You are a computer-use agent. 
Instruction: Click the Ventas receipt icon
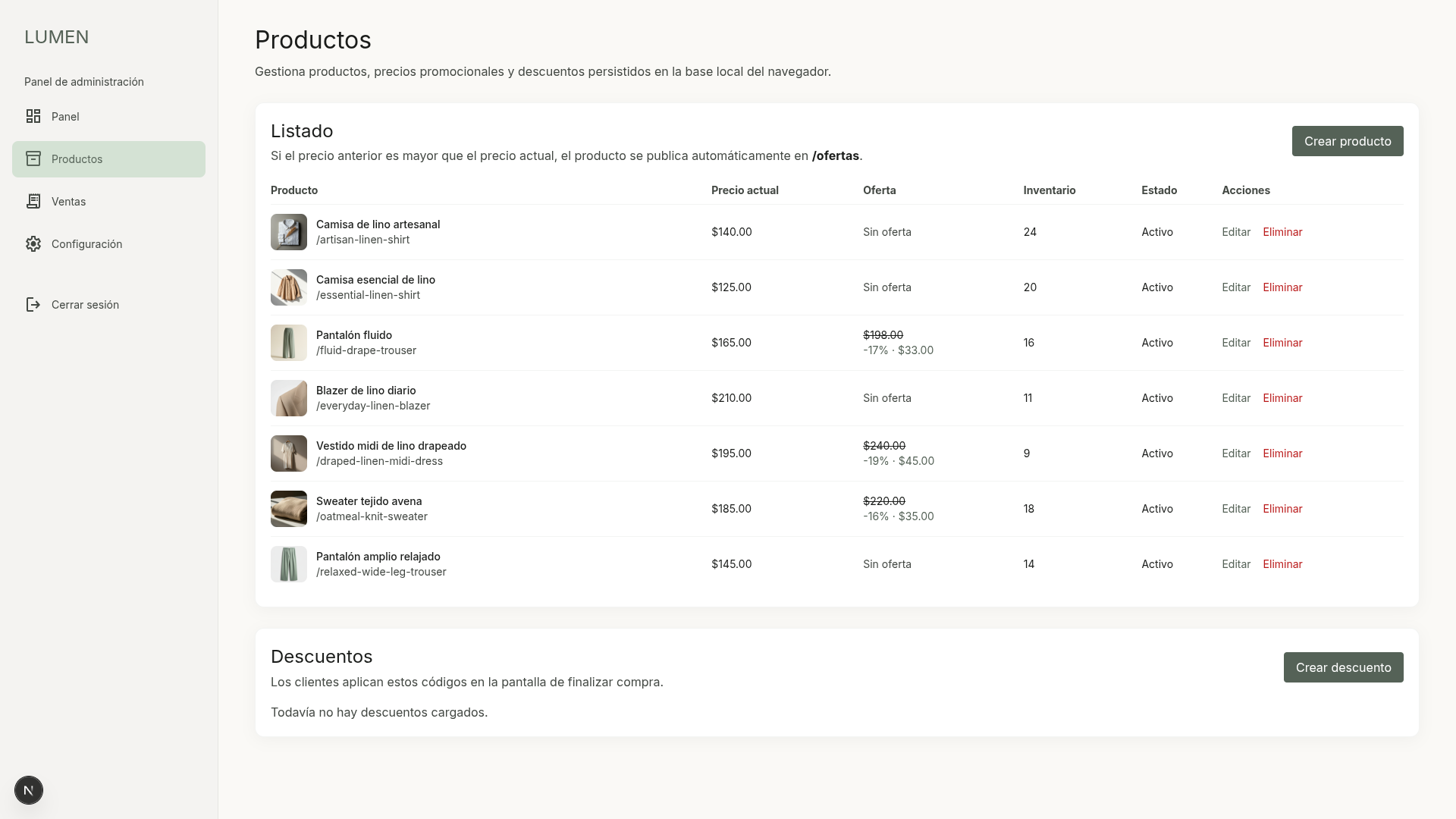click(33, 201)
